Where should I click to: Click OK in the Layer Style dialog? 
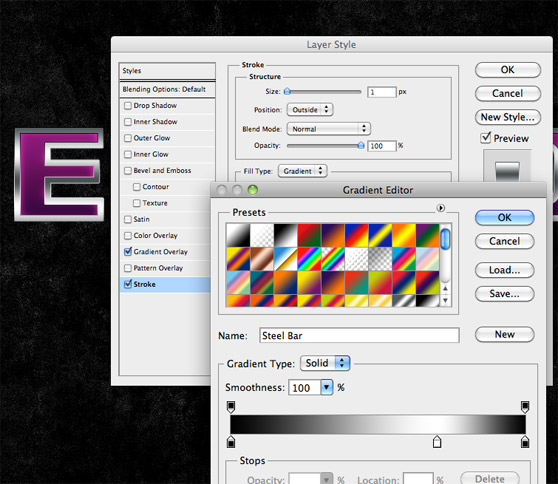tap(508, 70)
